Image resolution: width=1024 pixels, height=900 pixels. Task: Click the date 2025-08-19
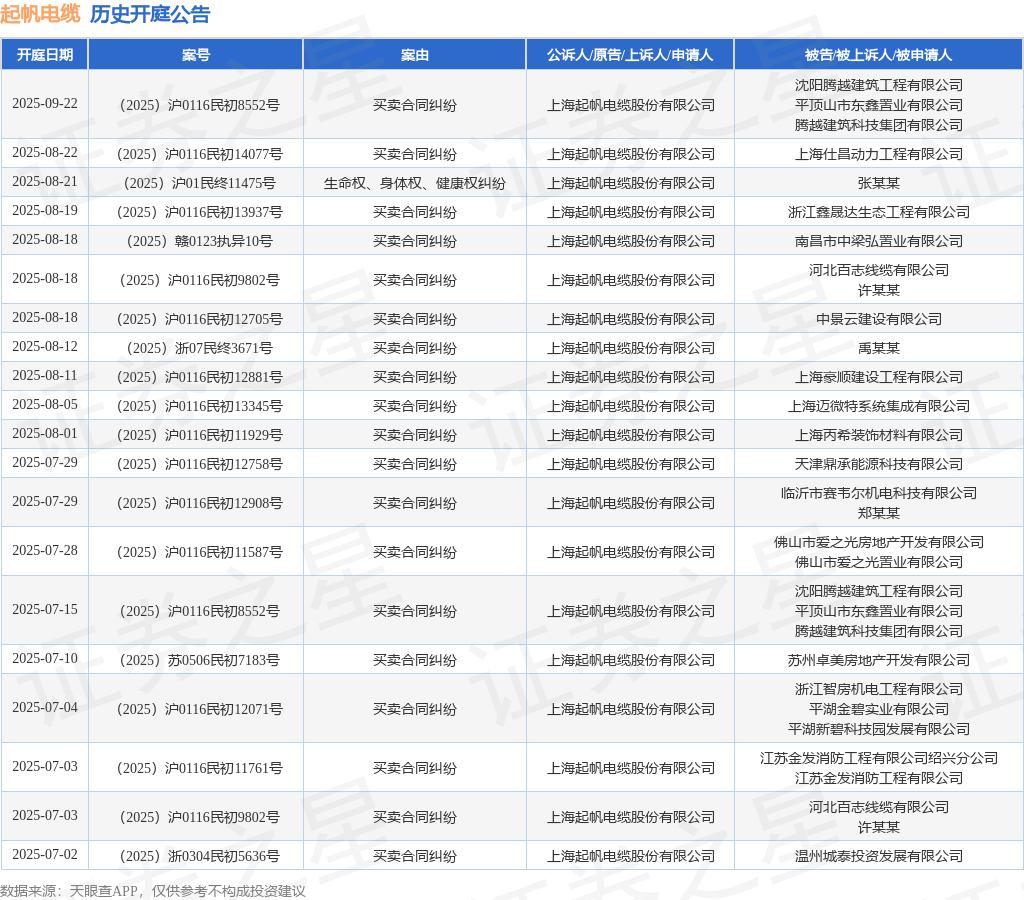coord(44,211)
